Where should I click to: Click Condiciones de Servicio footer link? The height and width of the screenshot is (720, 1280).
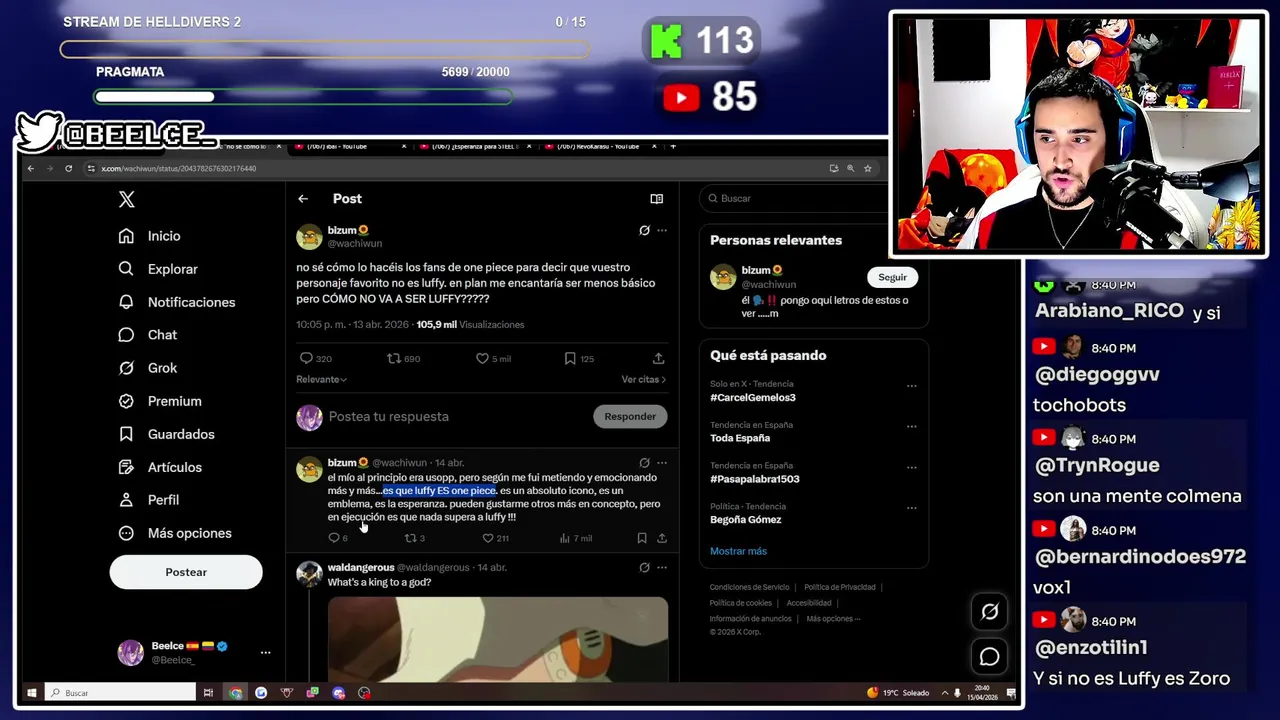749,588
